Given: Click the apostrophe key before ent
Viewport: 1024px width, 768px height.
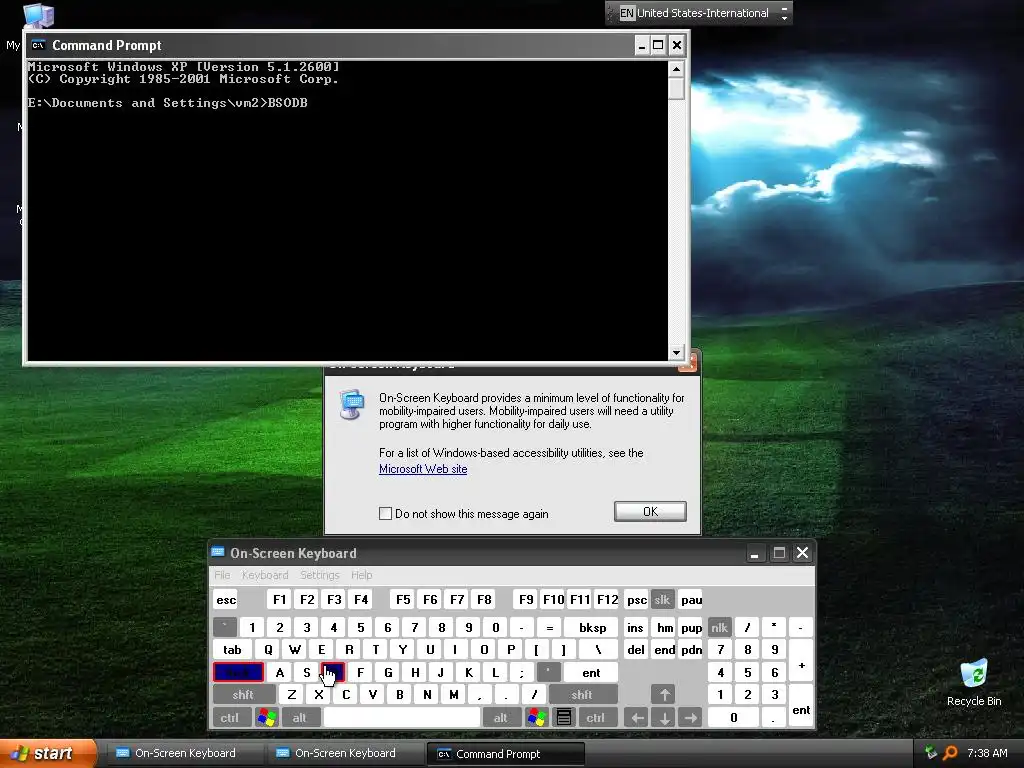Looking at the screenshot, I should pos(548,672).
